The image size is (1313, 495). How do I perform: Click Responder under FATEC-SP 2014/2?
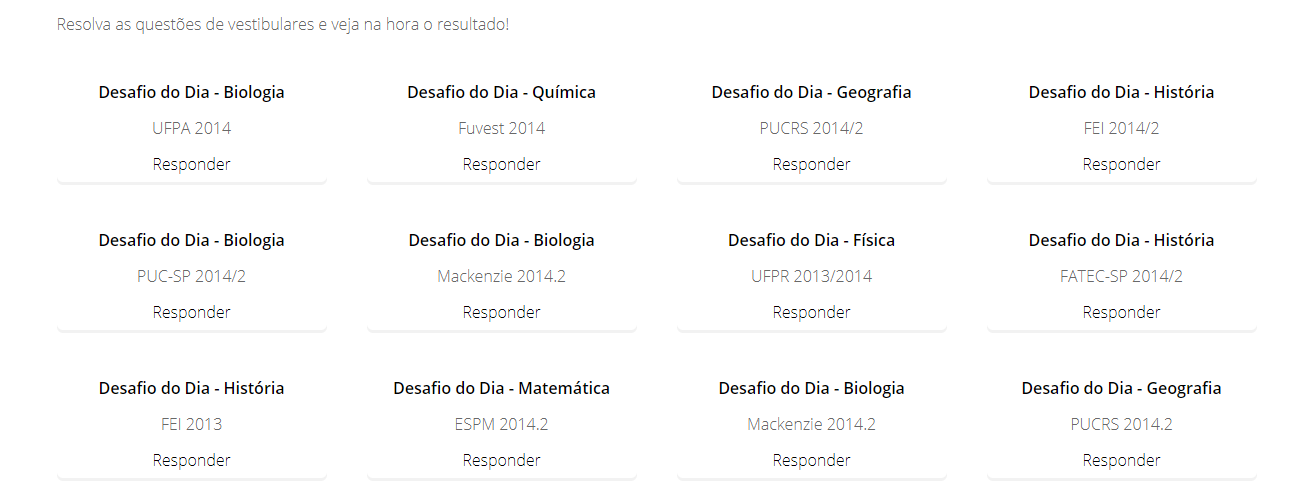click(x=1121, y=312)
